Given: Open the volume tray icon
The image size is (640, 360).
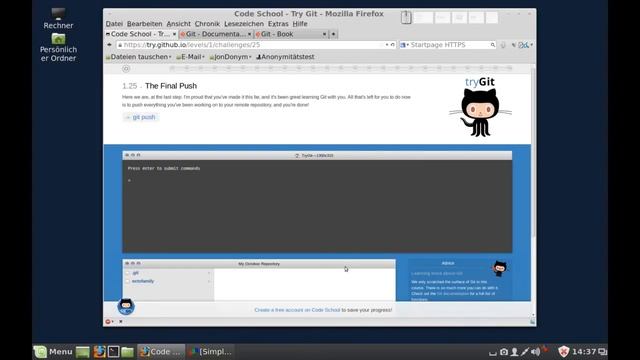Looking at the screenshot, I should 536,352.
